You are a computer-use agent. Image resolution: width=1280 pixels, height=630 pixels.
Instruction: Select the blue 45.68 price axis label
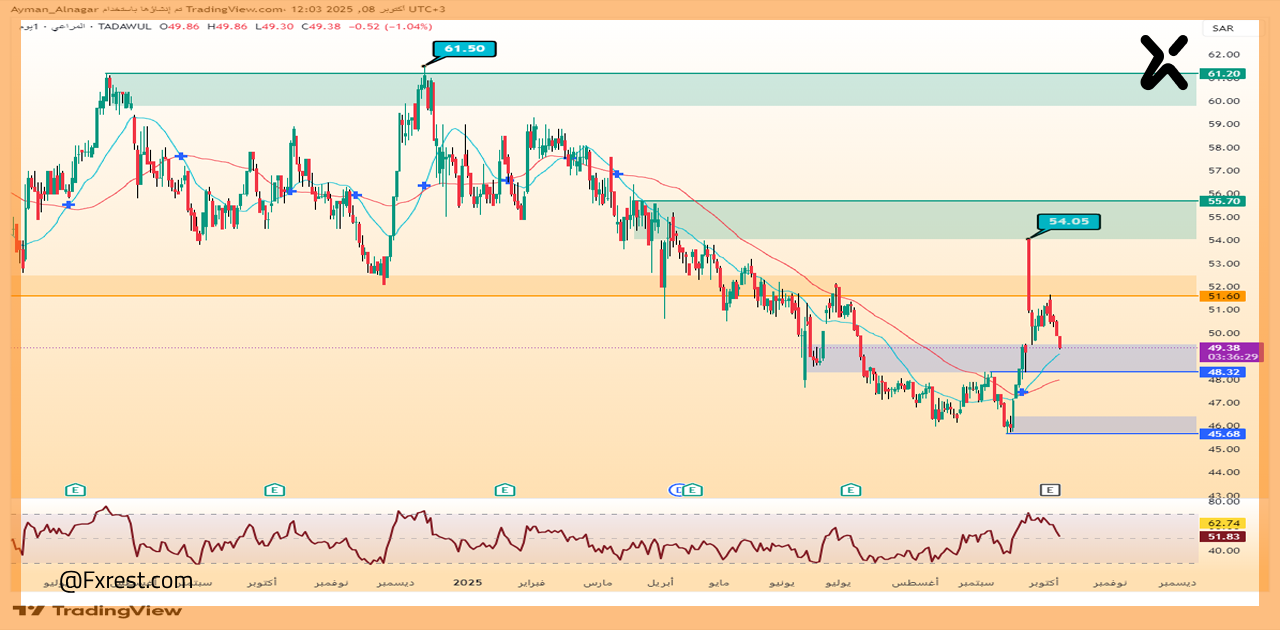click(1224, 433)
